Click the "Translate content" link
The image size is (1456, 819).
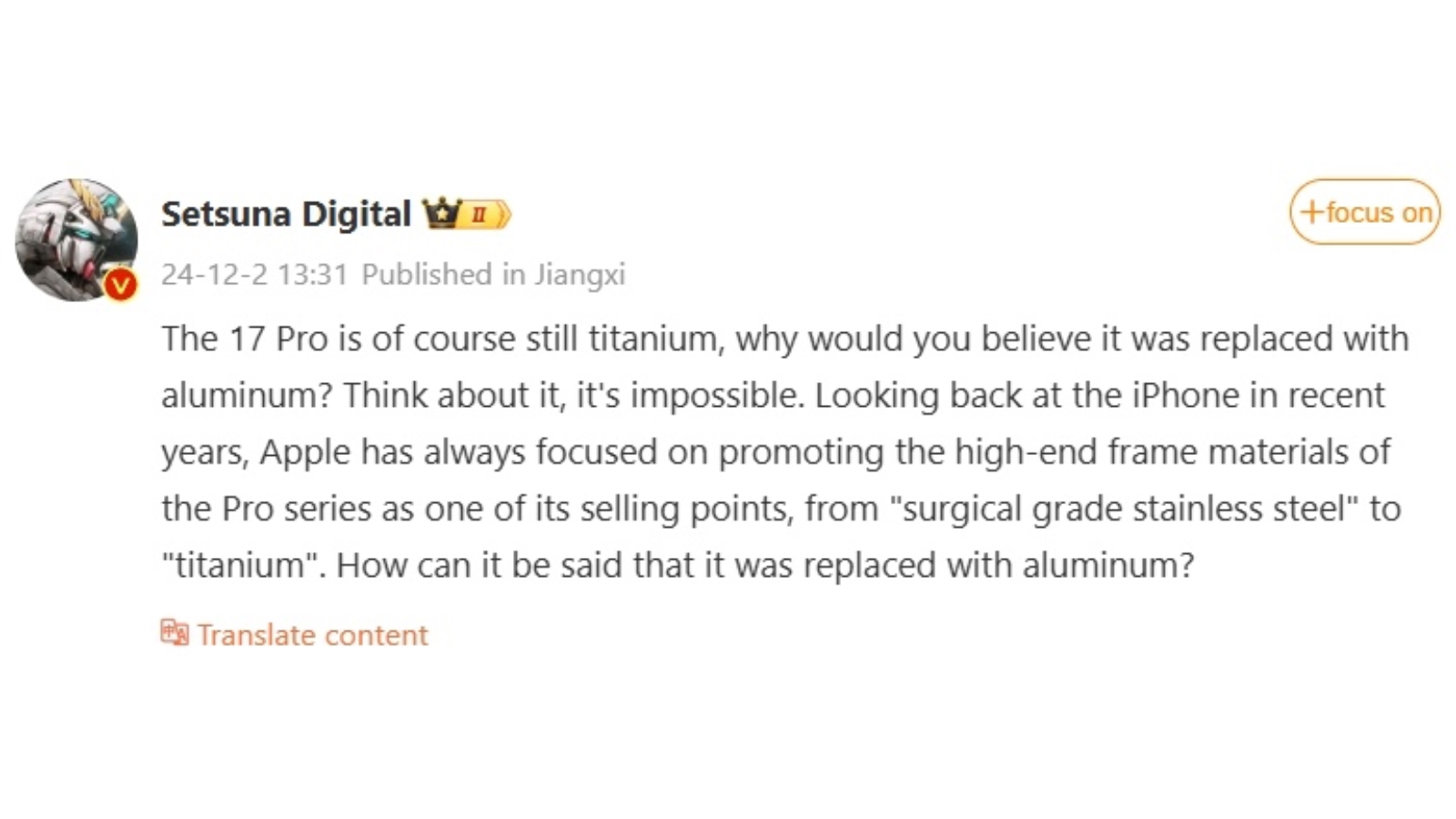312,634
